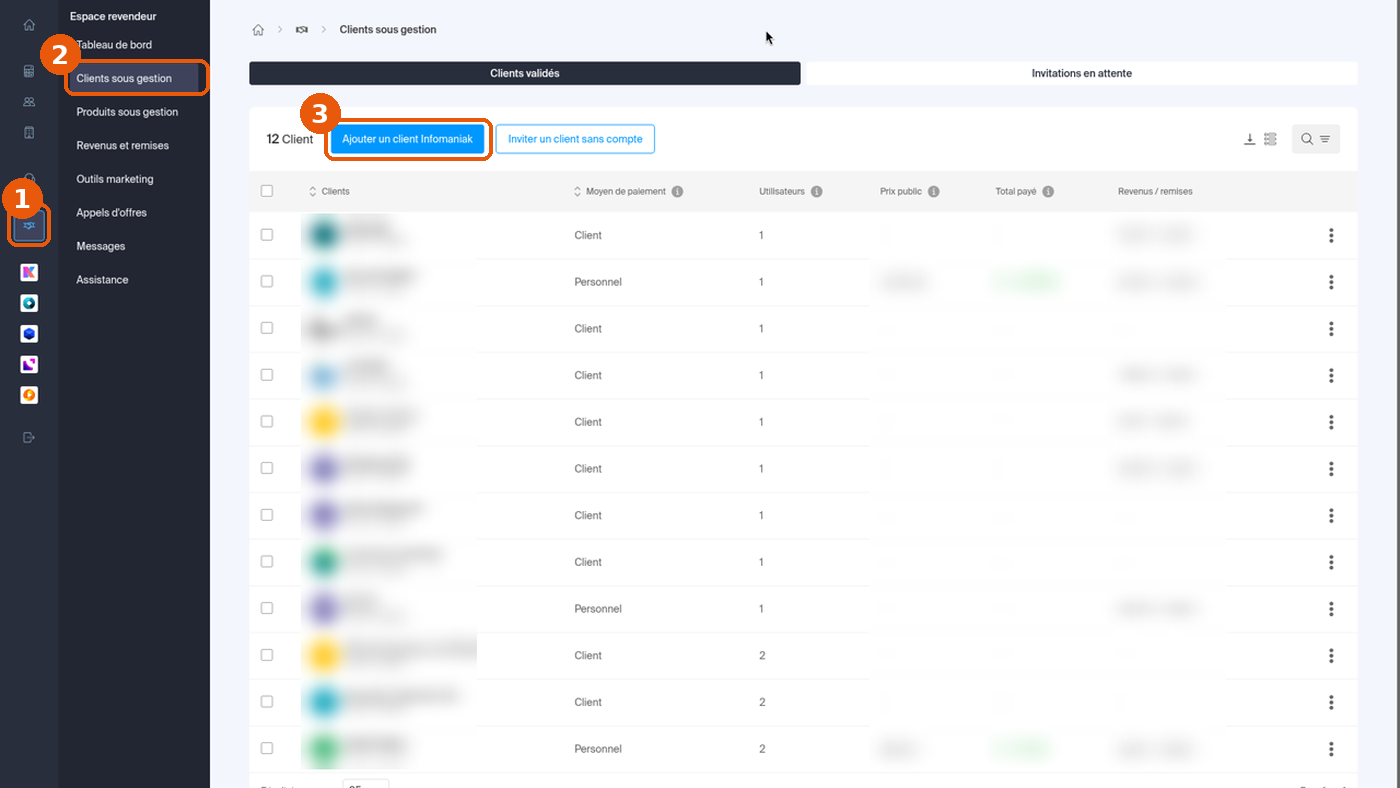Open Assistance in the sidebar
1400x788 pixels.
click(x=102, y=280)
